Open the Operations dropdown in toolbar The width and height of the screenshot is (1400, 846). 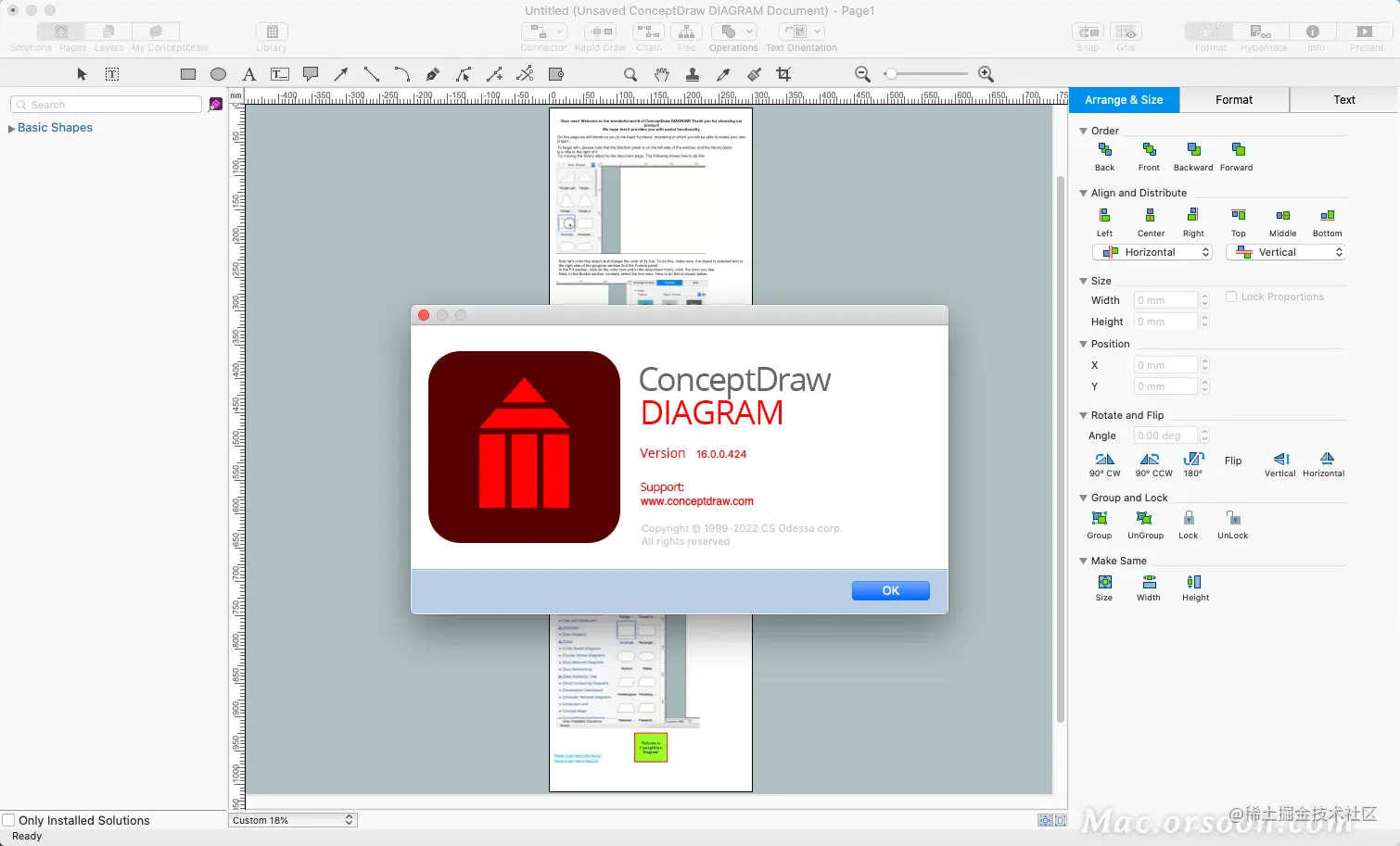point(733,32)
